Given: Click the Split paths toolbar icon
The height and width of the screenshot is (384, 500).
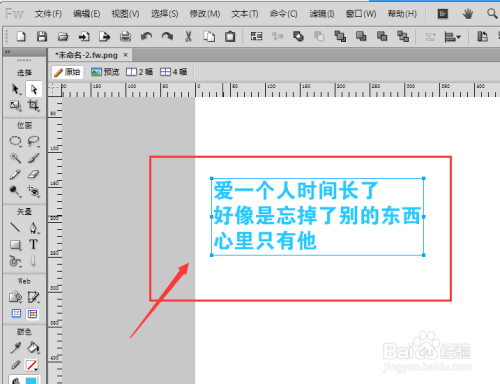Looking at the screenshot, I should pyautogui.click(x=319, y=36).
